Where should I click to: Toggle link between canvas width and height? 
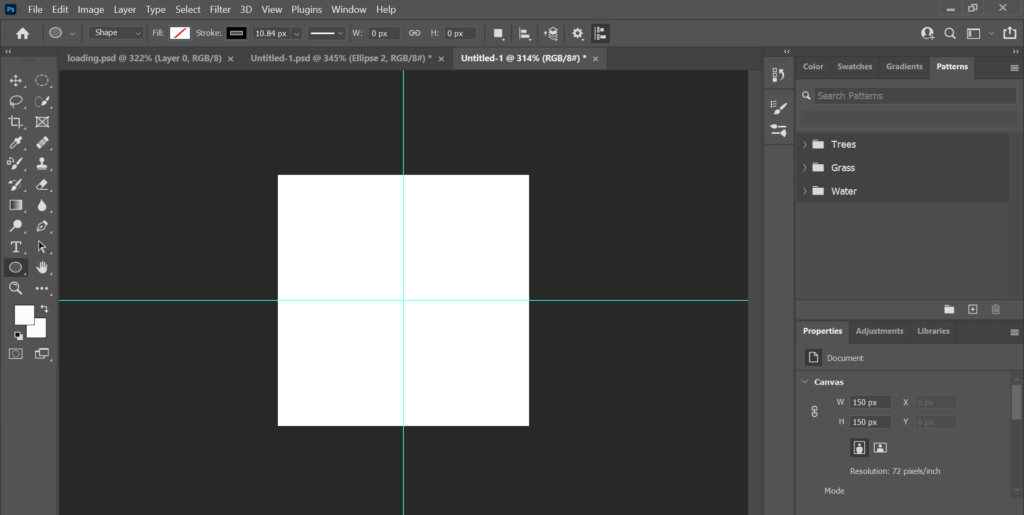coord(814,411)
